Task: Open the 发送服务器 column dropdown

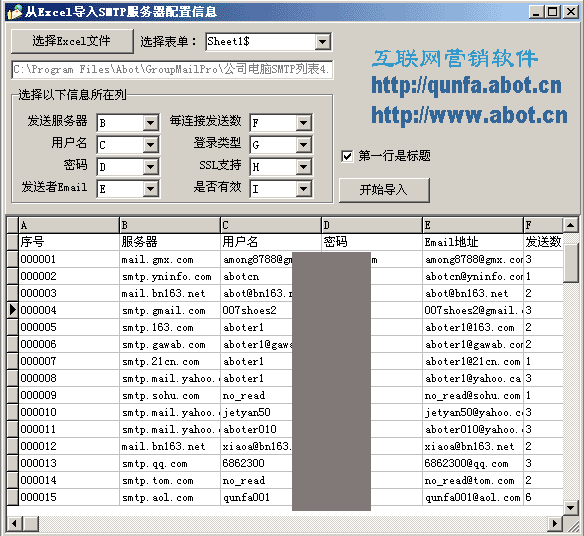Action: [x=150, y=123]
